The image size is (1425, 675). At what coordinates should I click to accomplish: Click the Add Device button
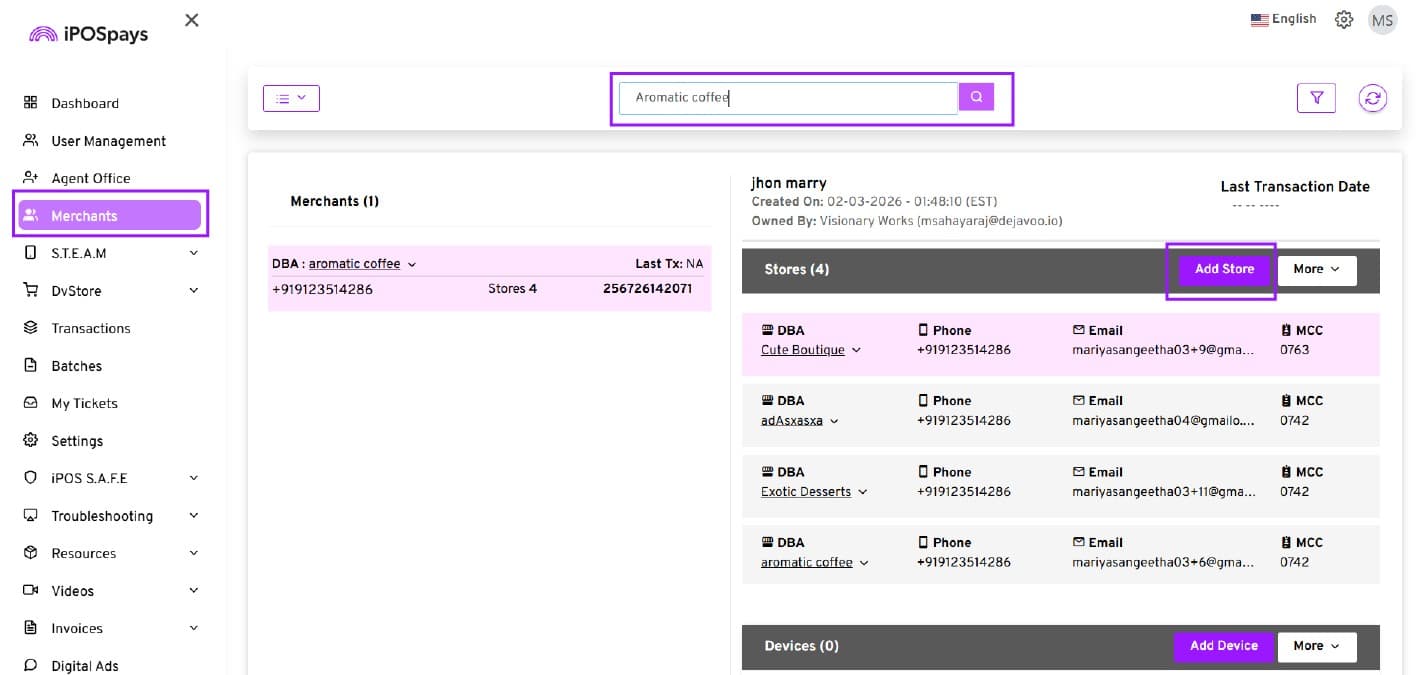coord(1223,646)
